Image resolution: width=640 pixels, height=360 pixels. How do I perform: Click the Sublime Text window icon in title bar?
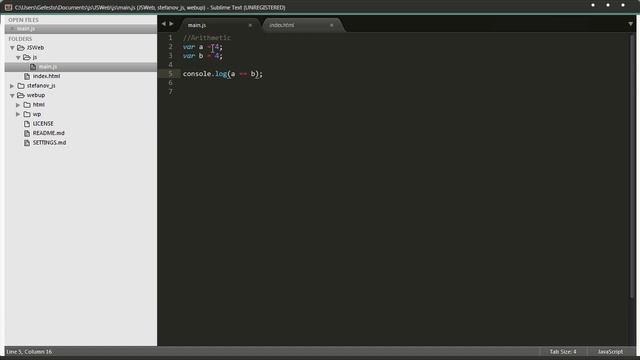(8, 7)
